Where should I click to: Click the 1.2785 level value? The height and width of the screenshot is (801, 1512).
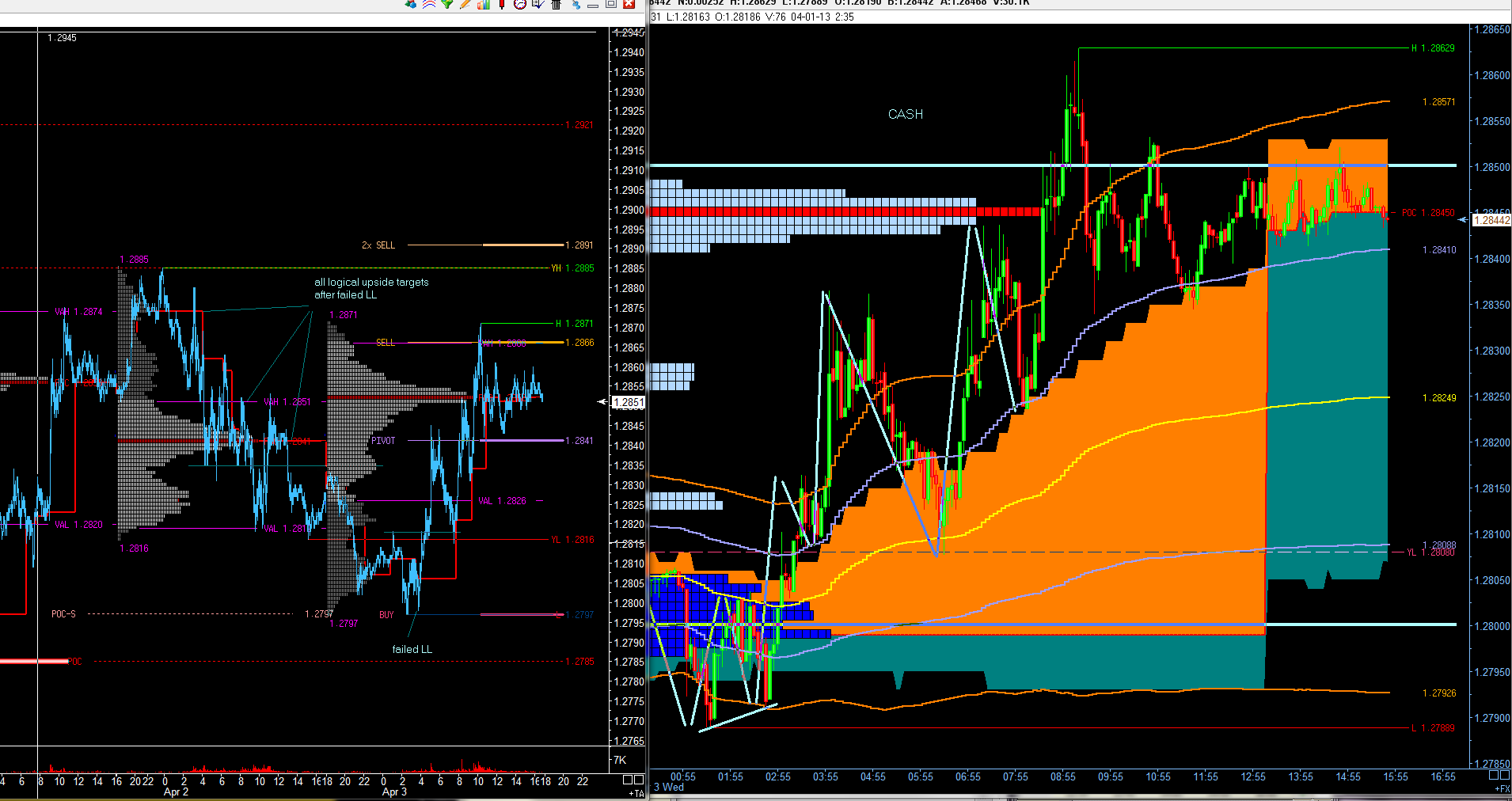click(x=579, y=662)
